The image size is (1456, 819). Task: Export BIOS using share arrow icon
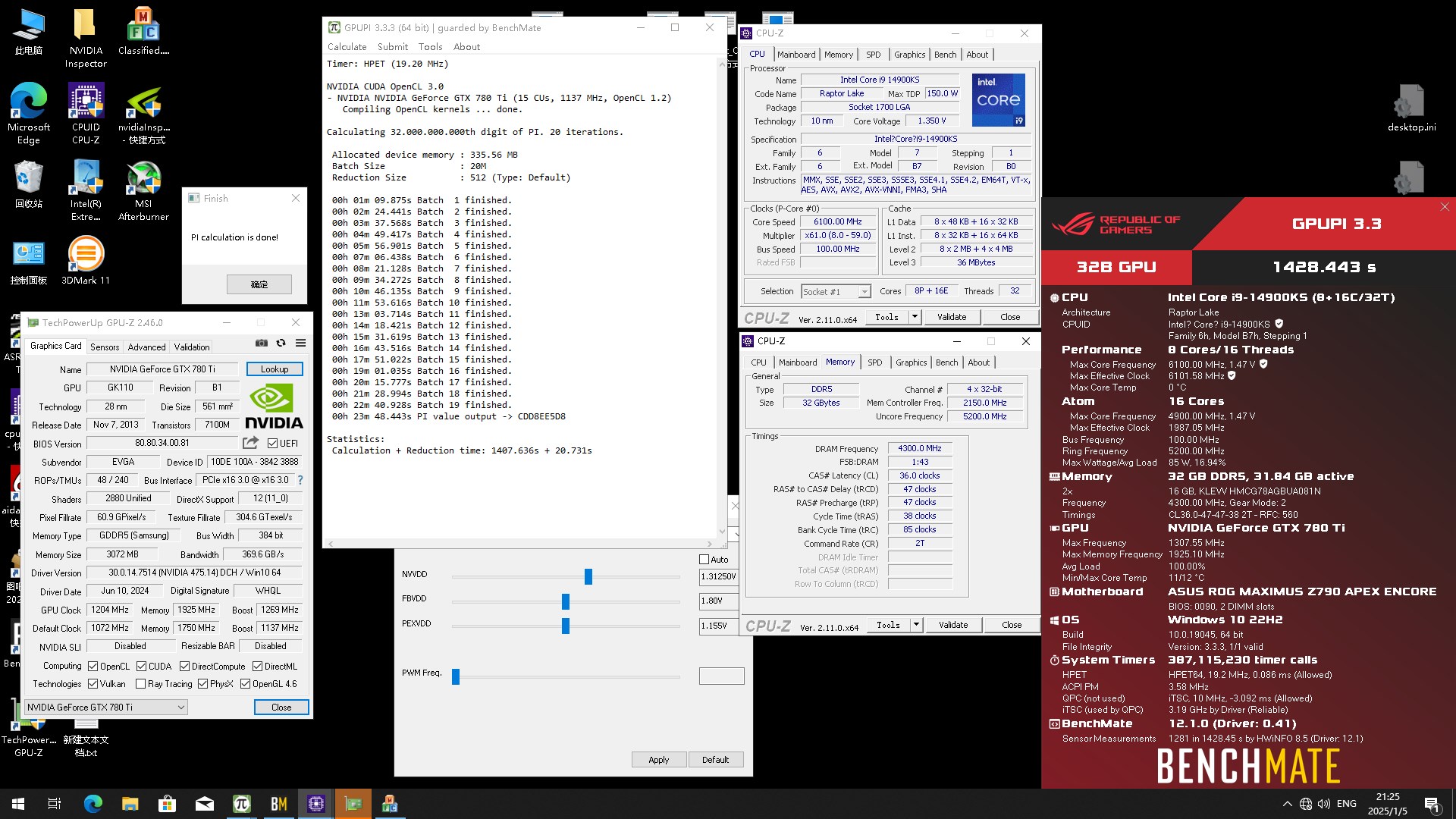coord(250,442)
